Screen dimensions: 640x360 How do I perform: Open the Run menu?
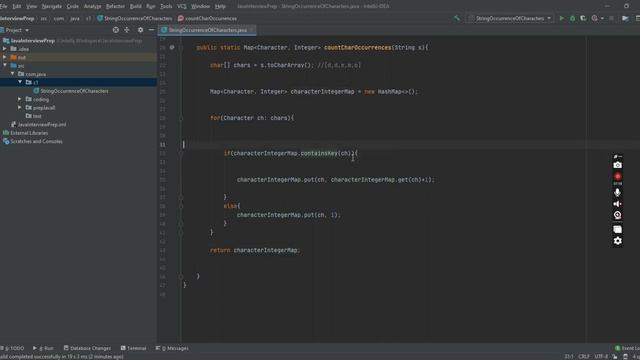(151, 7)
